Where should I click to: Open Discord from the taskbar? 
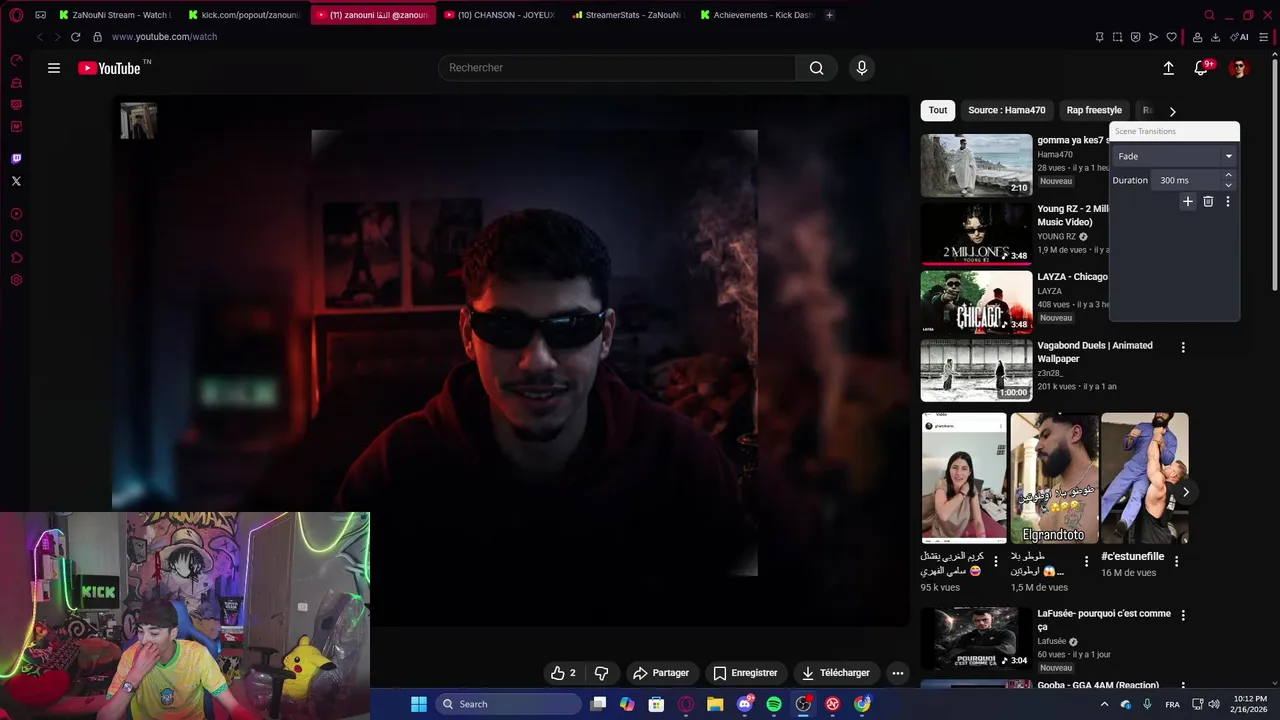pyautogui.click(x=745, y=704)
